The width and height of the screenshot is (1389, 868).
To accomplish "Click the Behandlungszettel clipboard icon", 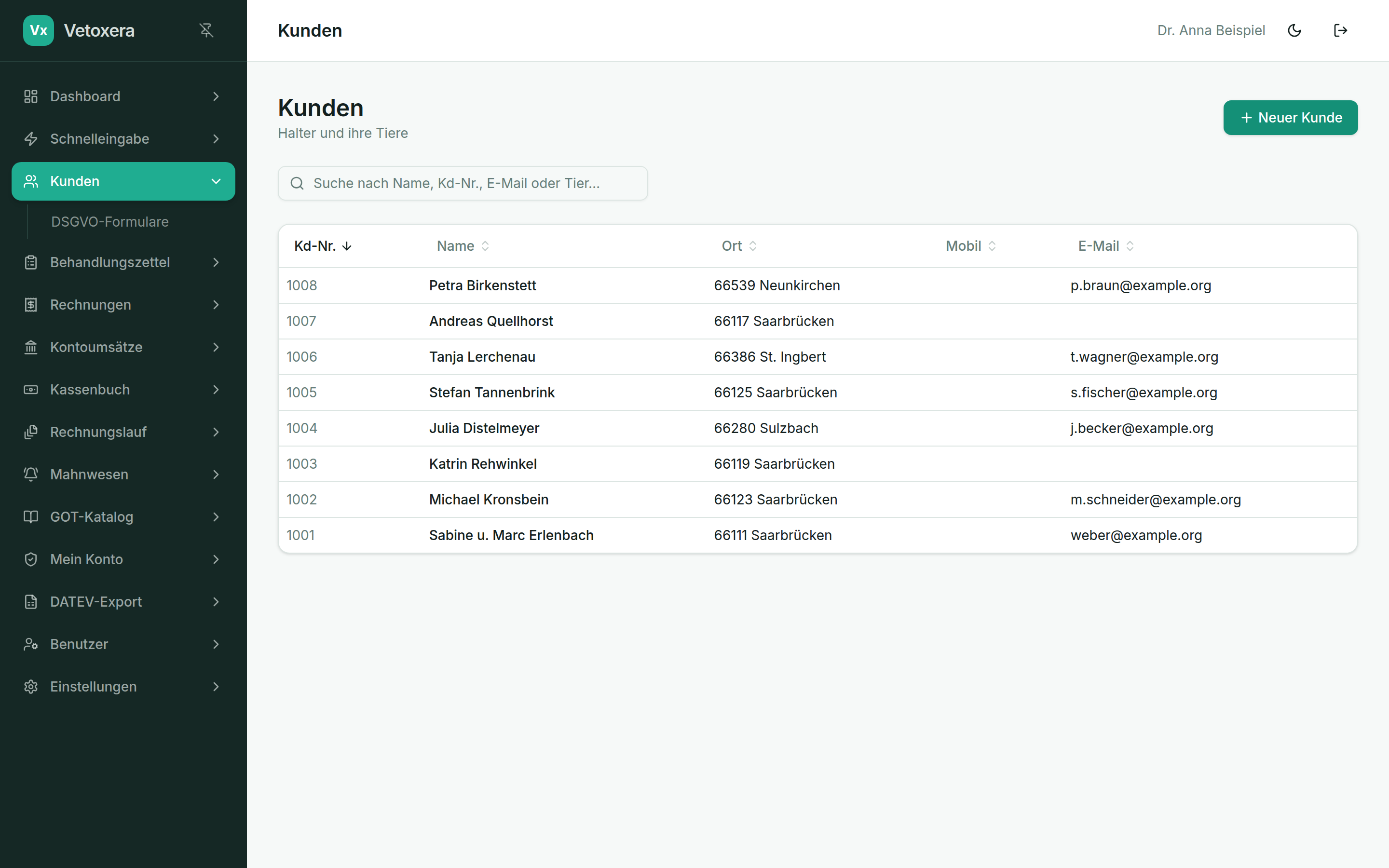I will [x=31, y=262].
